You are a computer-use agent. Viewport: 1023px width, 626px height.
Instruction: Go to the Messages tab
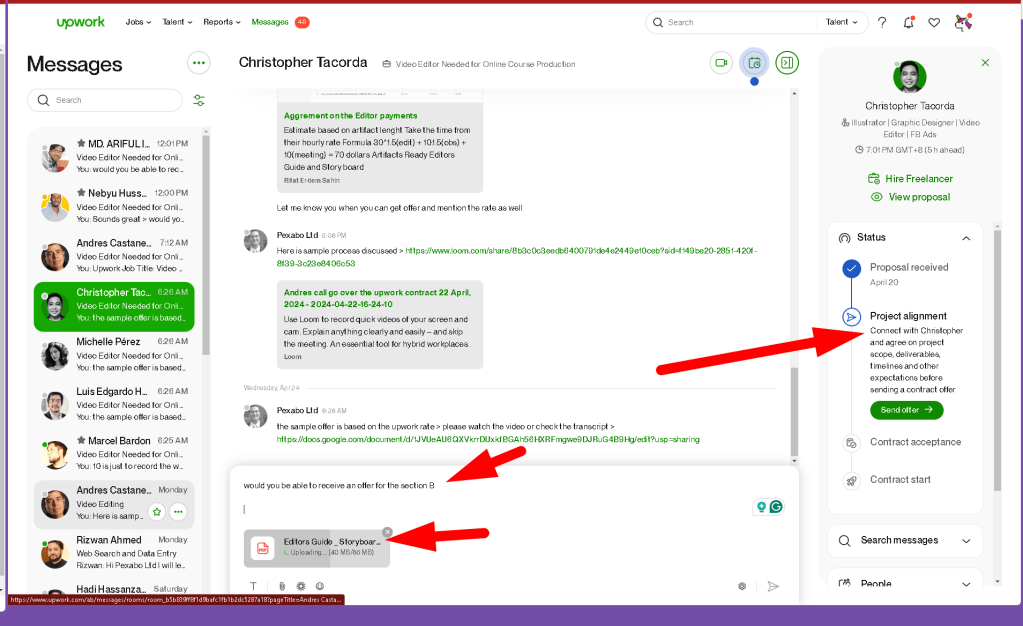click(x=270, y=22)
